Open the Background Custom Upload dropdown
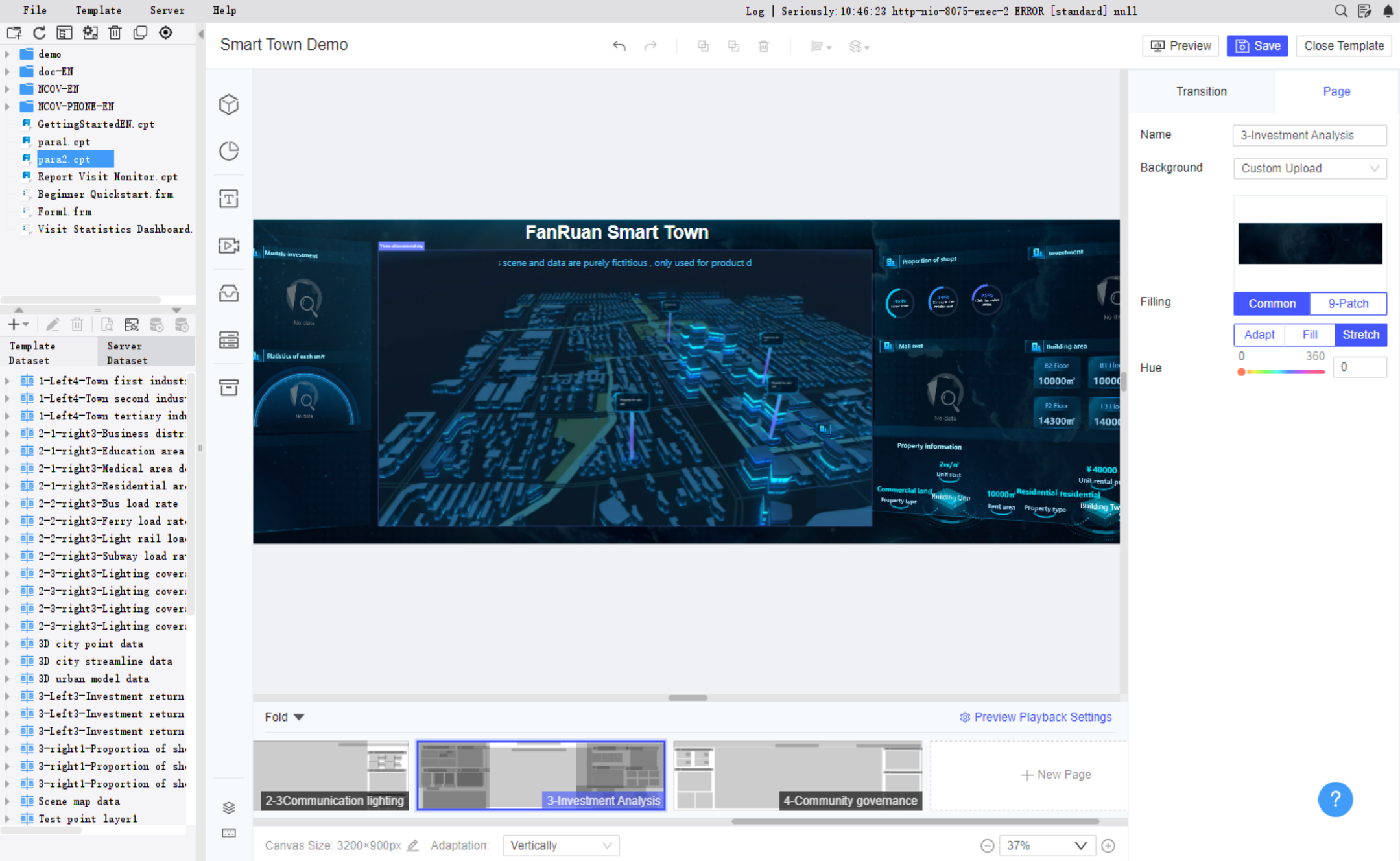The image size is (1400, 861). [x=1310, y=169]
